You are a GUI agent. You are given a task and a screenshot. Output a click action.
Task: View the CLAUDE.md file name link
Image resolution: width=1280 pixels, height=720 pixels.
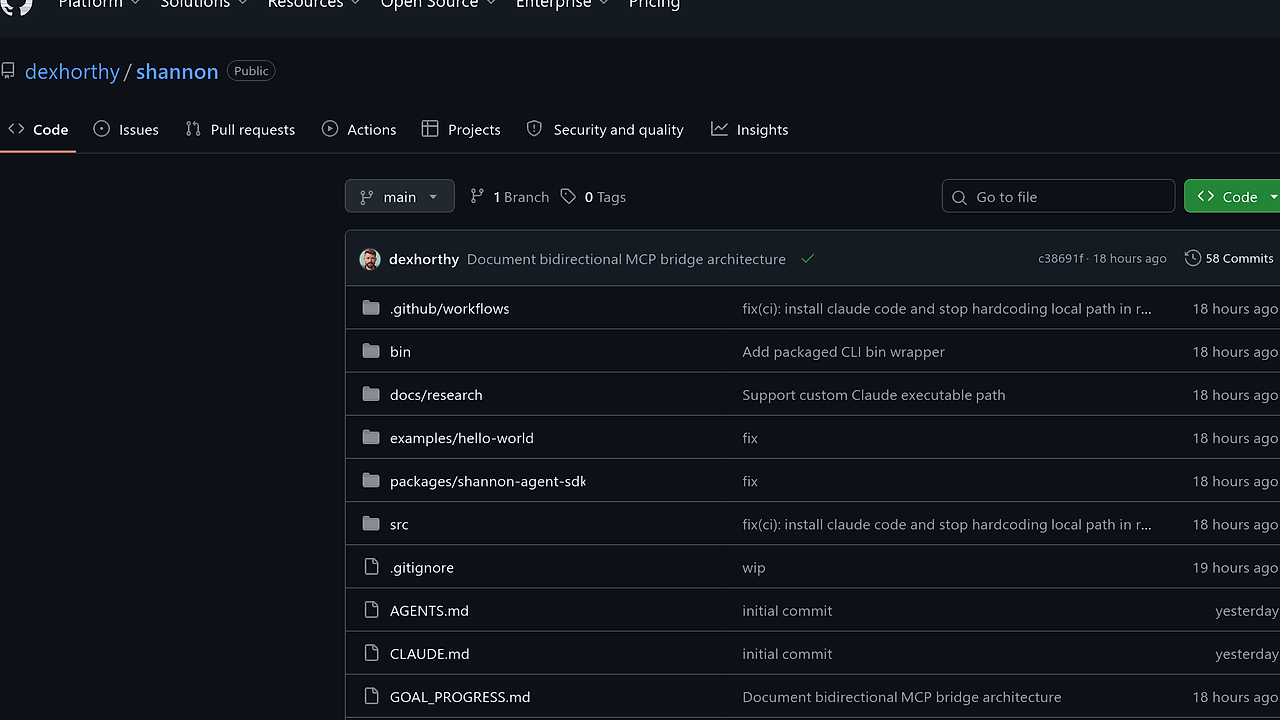coord(430,653)
